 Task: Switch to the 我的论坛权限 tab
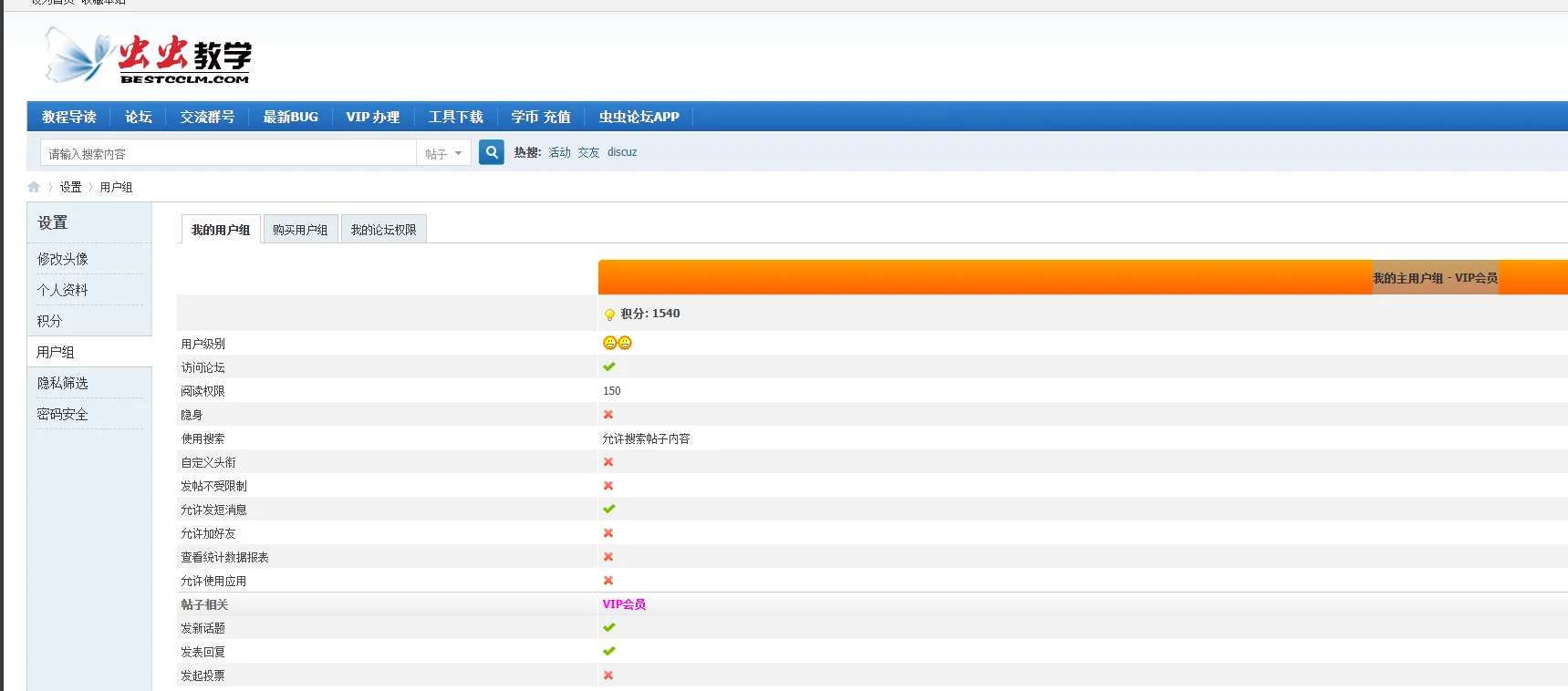pyautogui.click(x=384, y=230)
